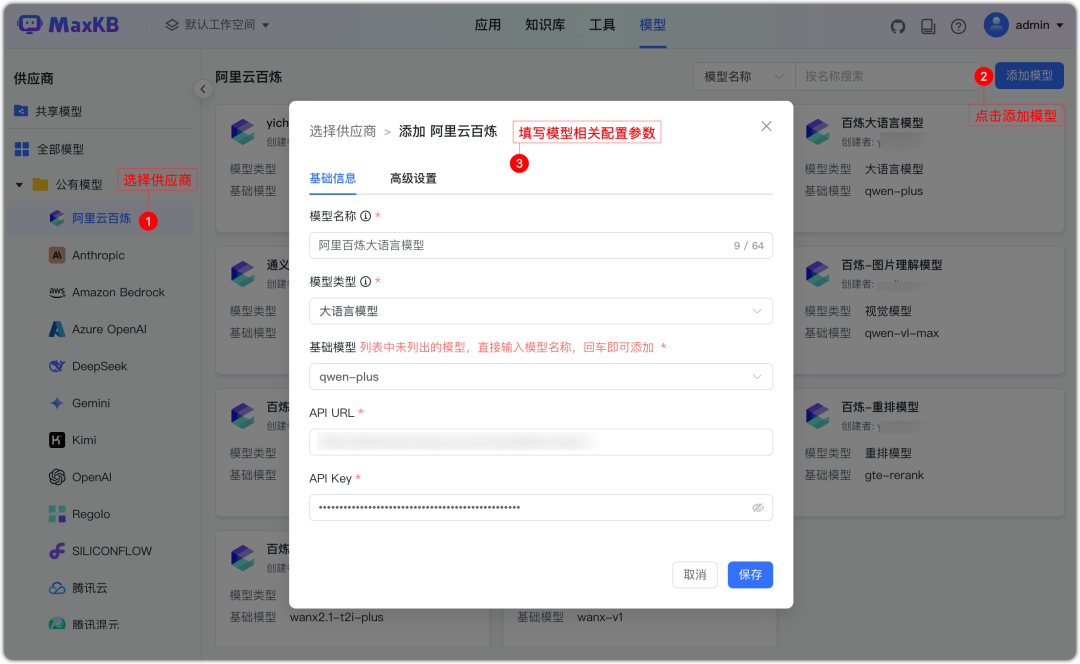Viewport: 1080px width, 664px height.
Task: Click the 公有模型 folder icon
Action: pyautogui.click(x=41, y=184)
